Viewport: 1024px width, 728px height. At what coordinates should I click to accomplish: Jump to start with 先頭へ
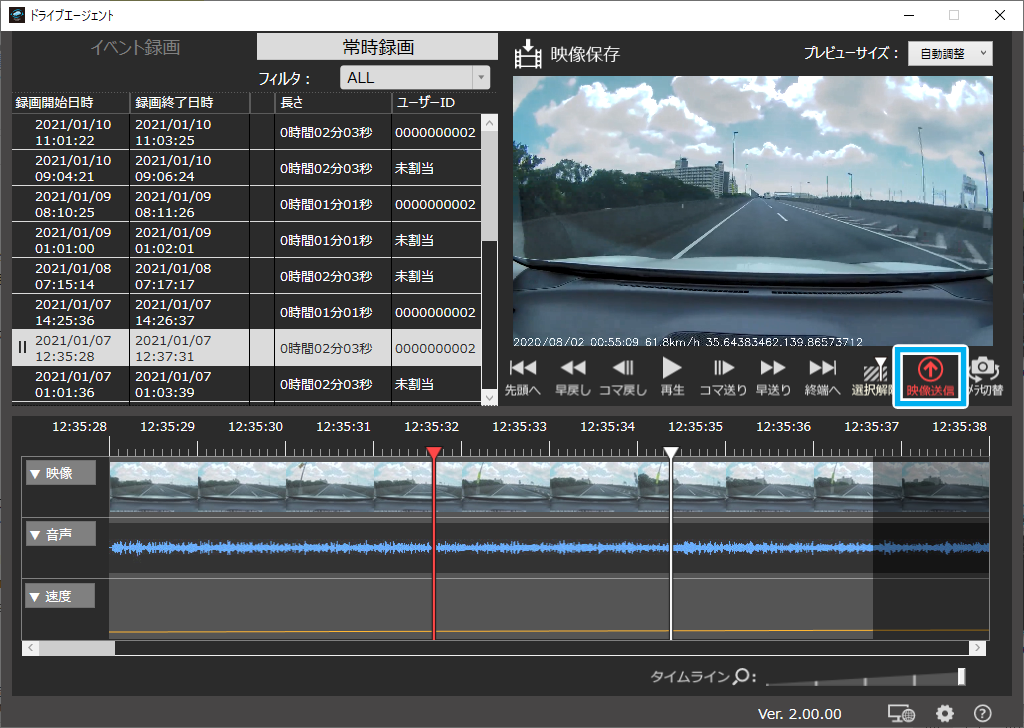point(523,369)
